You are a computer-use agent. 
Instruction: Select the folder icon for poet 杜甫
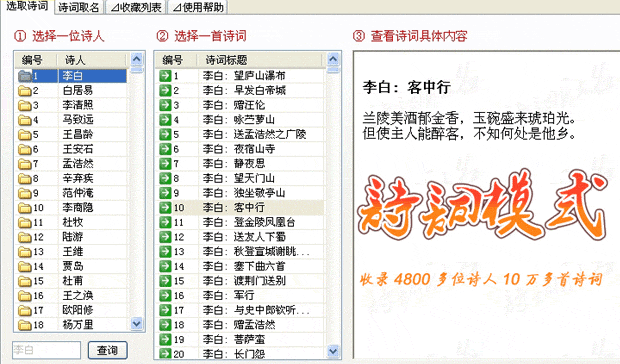[x=25, y=281]
